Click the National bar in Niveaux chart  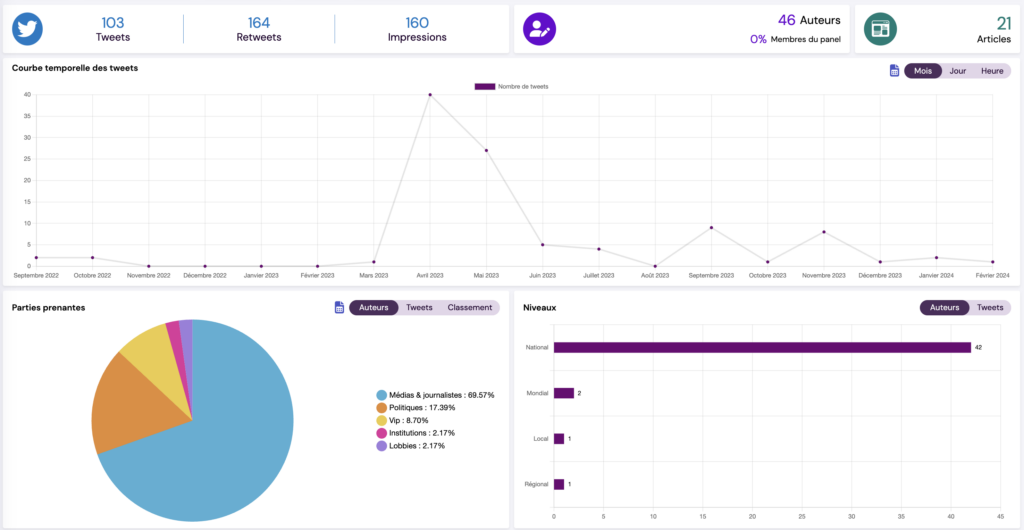[x=761, y=348]
